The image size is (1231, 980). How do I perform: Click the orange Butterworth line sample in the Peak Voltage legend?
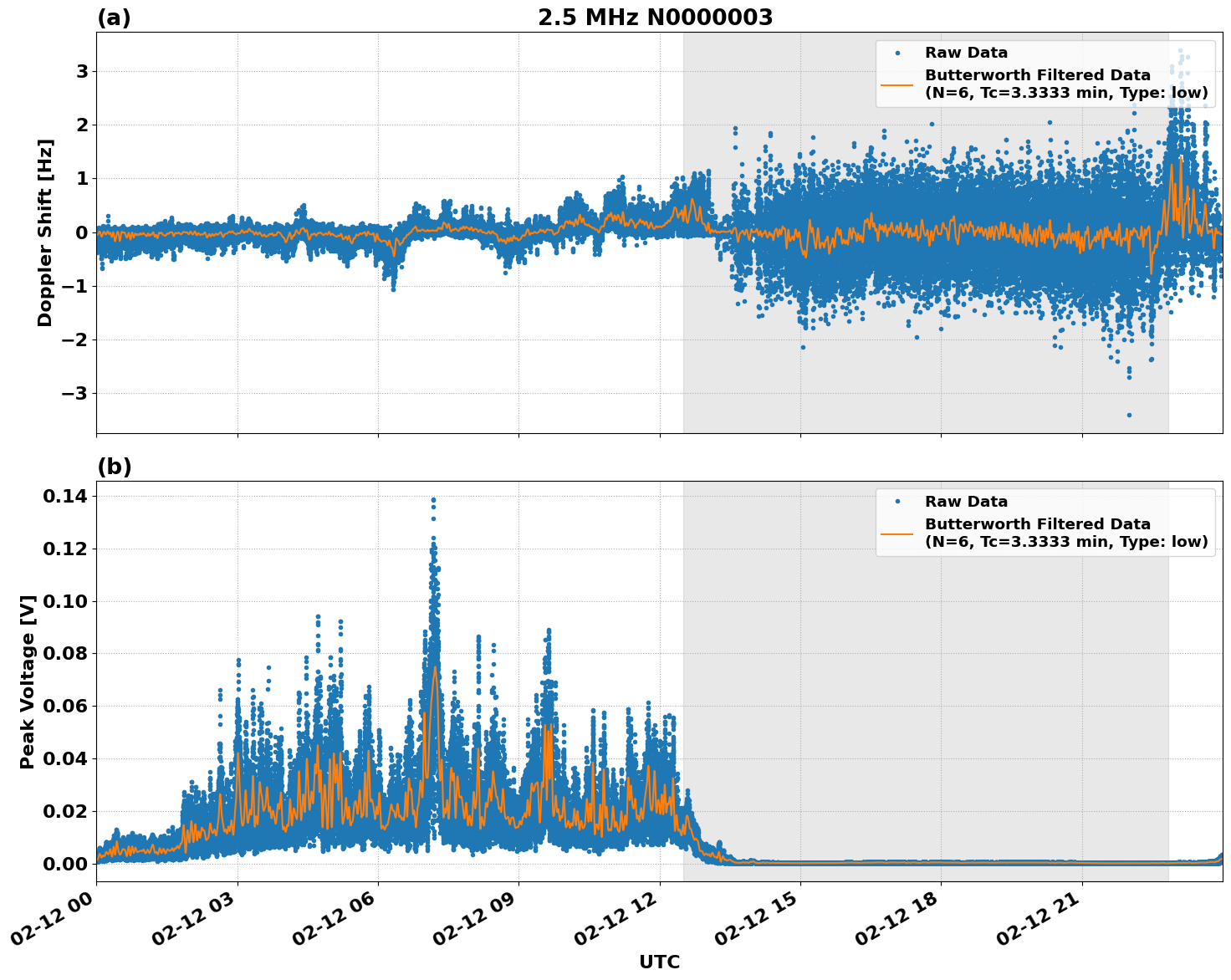click(897, 533)
